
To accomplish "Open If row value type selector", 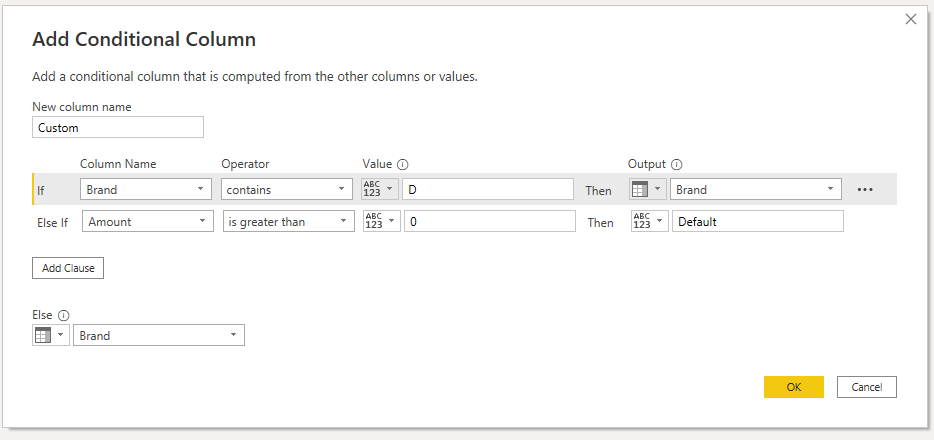I will (379, 189).
